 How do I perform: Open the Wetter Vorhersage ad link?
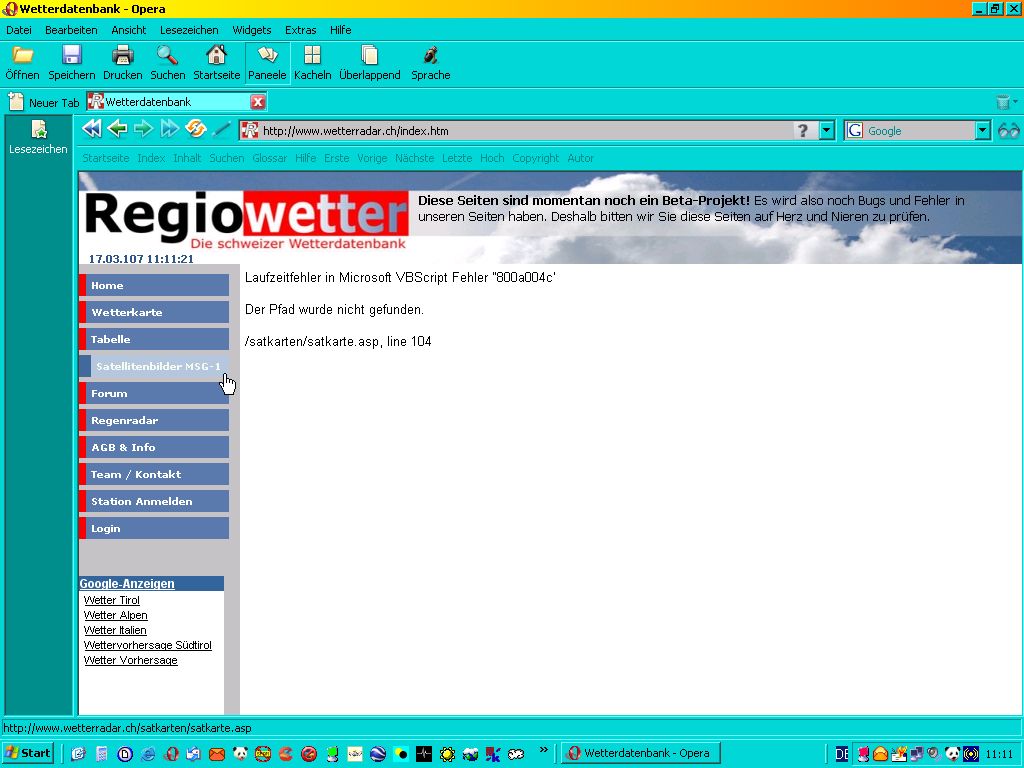(131, 660)
